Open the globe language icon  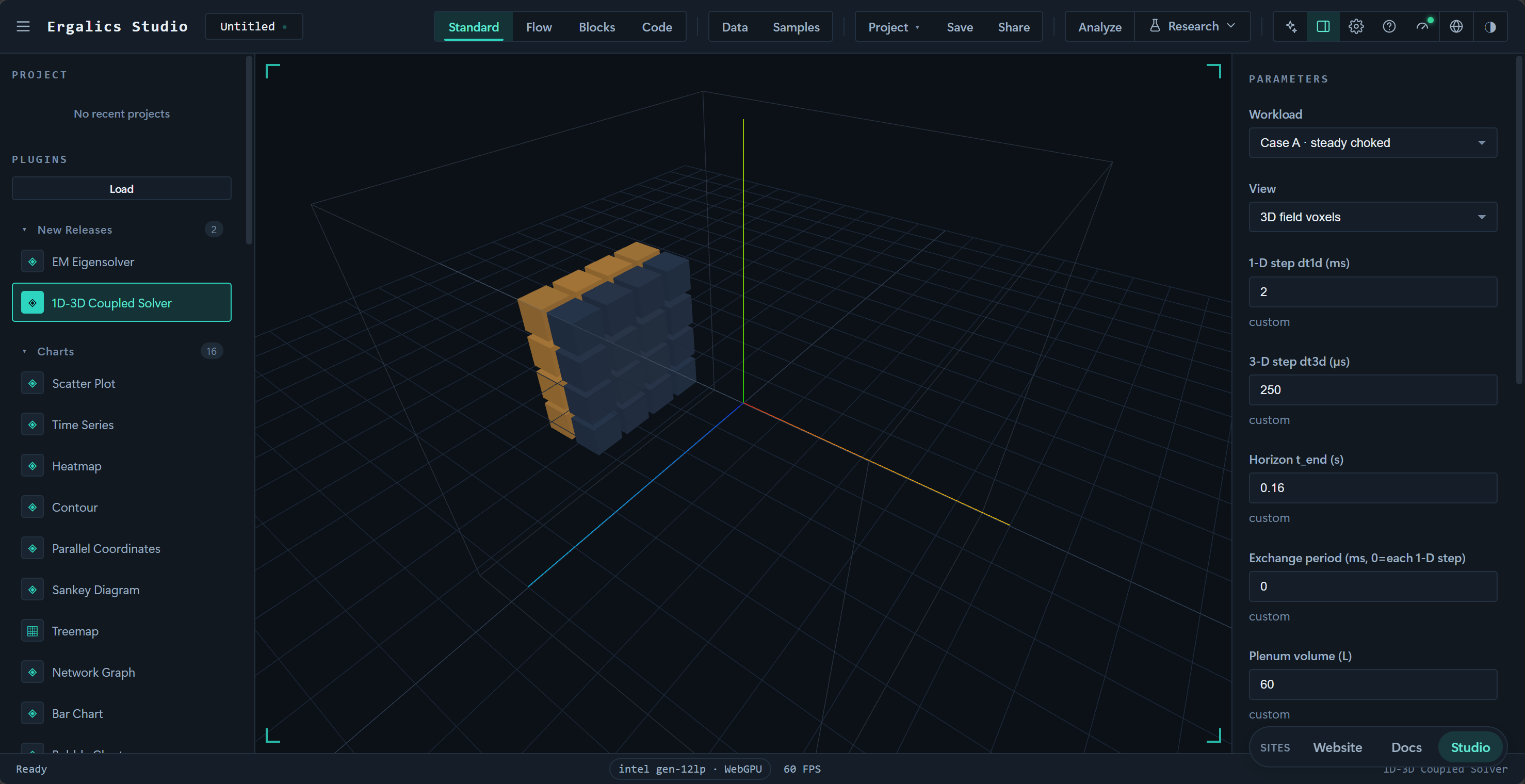point(1456,27)
